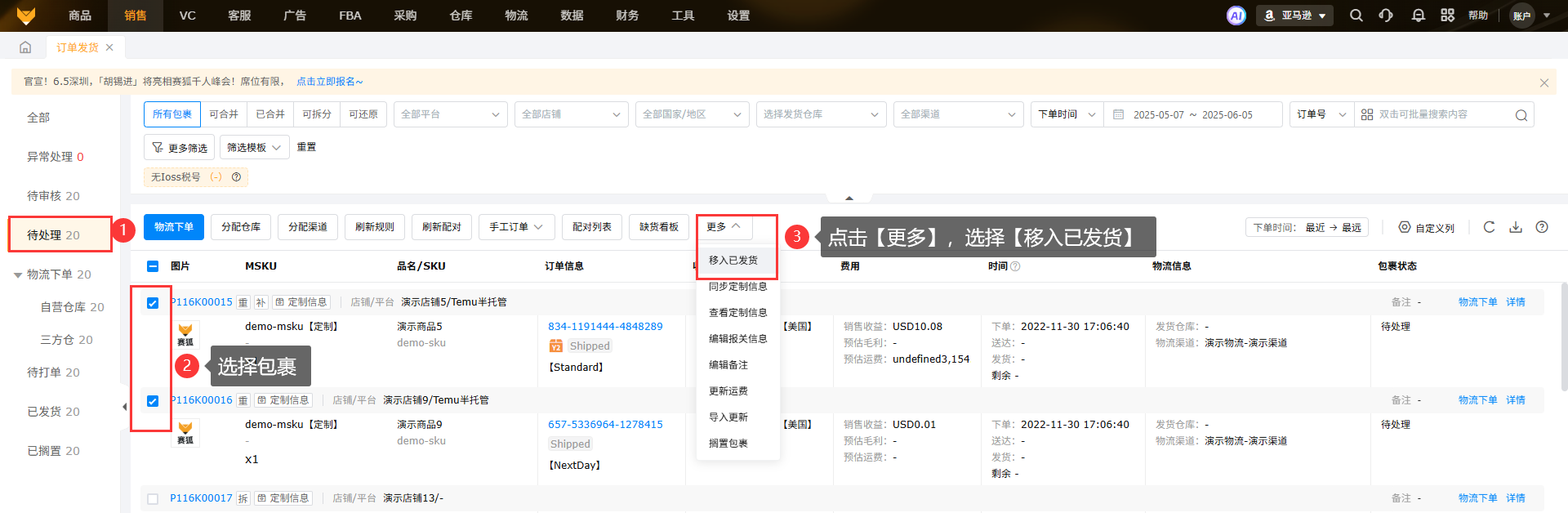
Task: Open the 全部平台 platform dropdown
Action: (450, 114)
